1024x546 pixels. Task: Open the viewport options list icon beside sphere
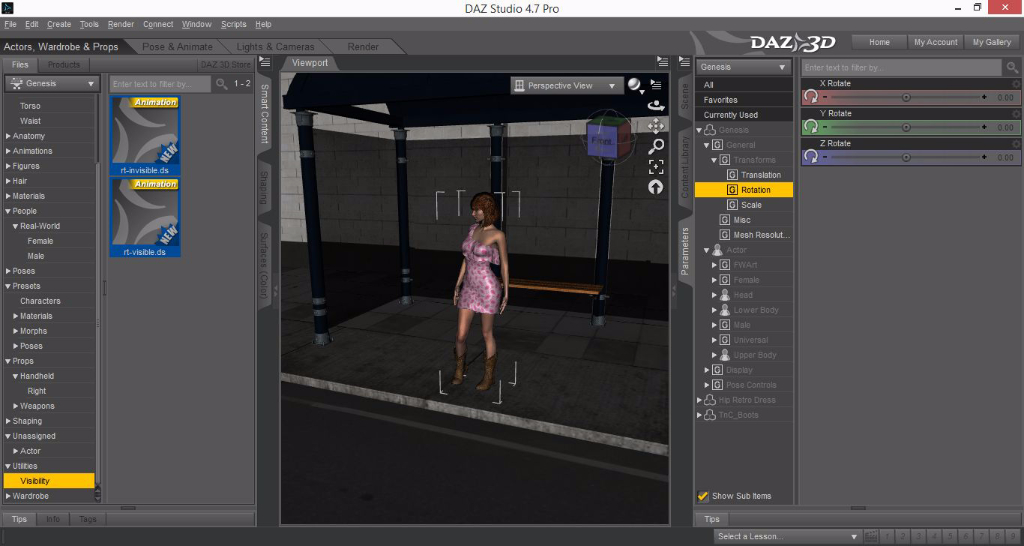656,85
